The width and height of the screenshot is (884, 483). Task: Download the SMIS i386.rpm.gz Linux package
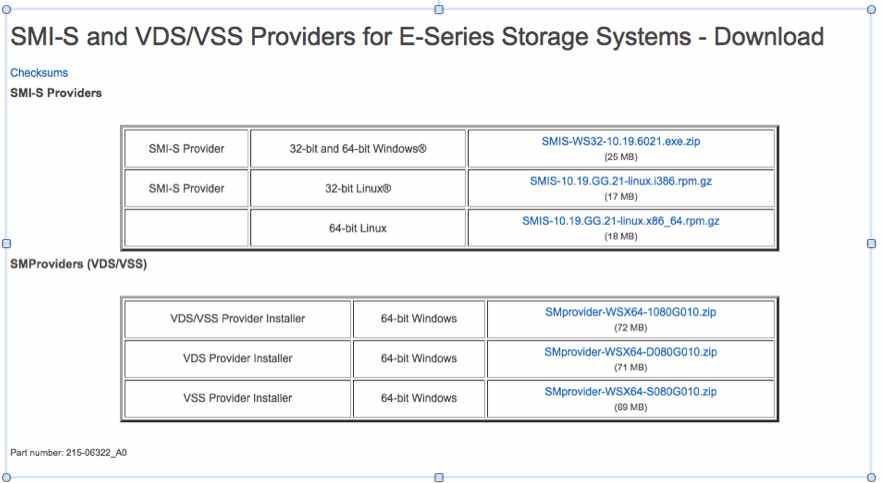tap(620, 182)
